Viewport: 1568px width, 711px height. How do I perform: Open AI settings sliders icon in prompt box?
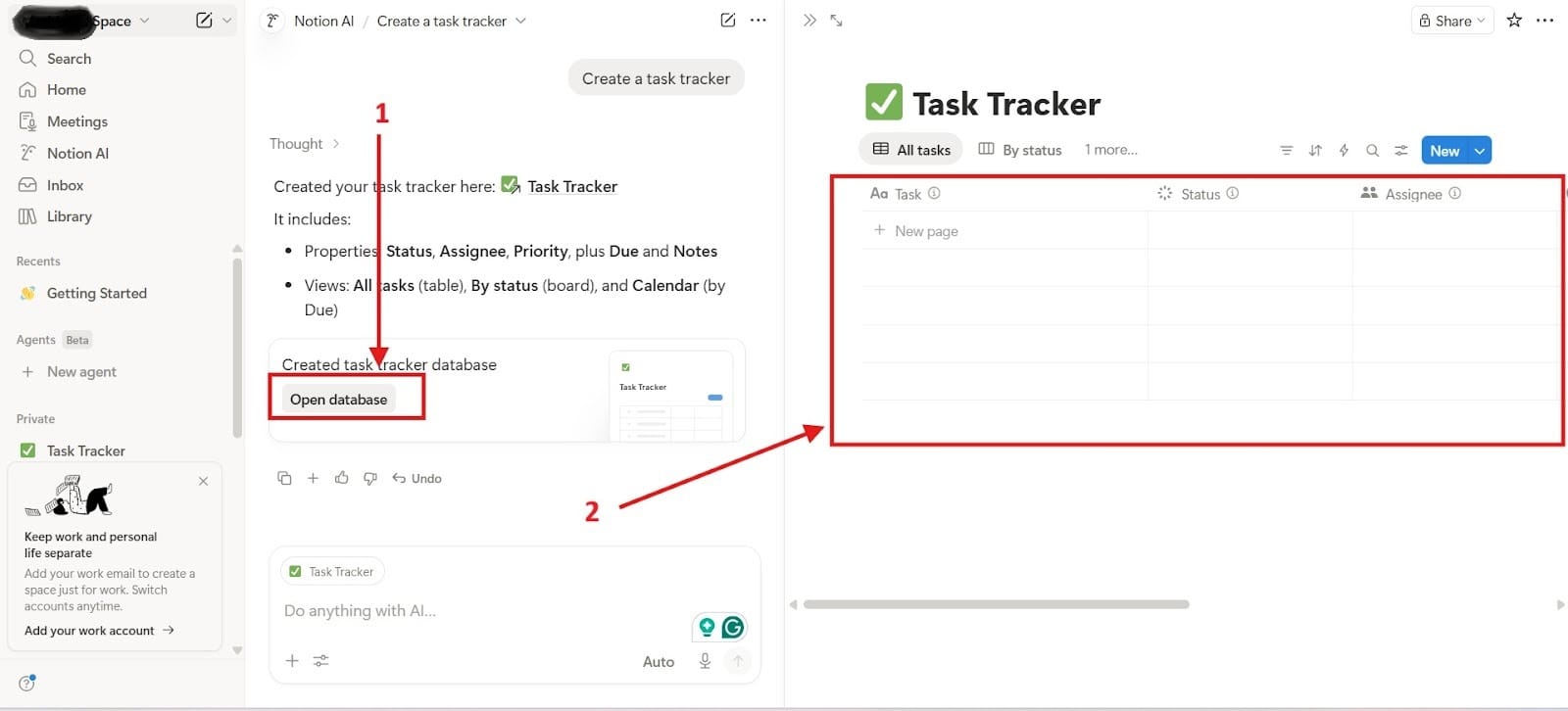pos(320,661)
